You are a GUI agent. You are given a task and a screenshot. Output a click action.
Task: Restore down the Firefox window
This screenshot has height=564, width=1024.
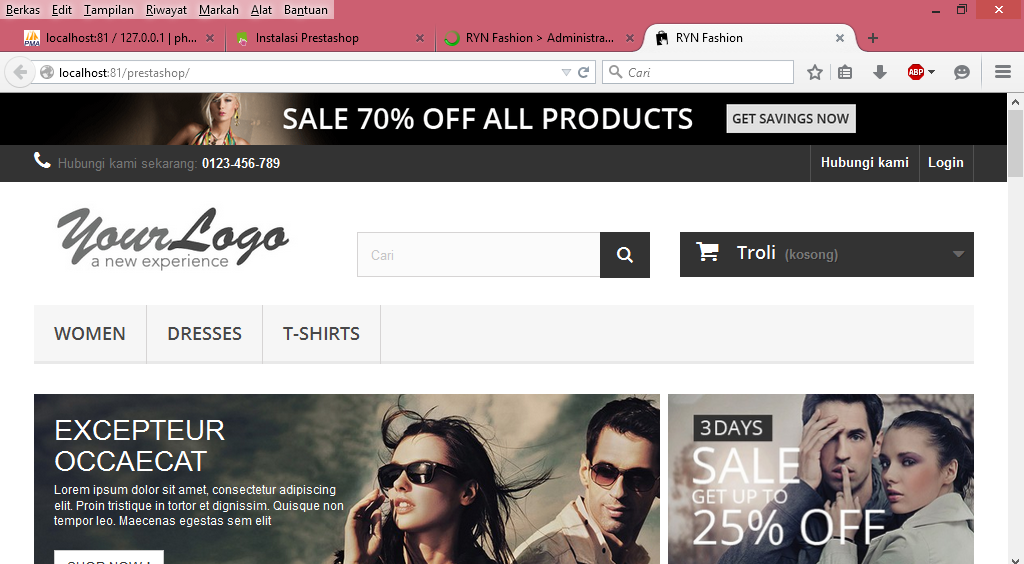coord(962,10)
